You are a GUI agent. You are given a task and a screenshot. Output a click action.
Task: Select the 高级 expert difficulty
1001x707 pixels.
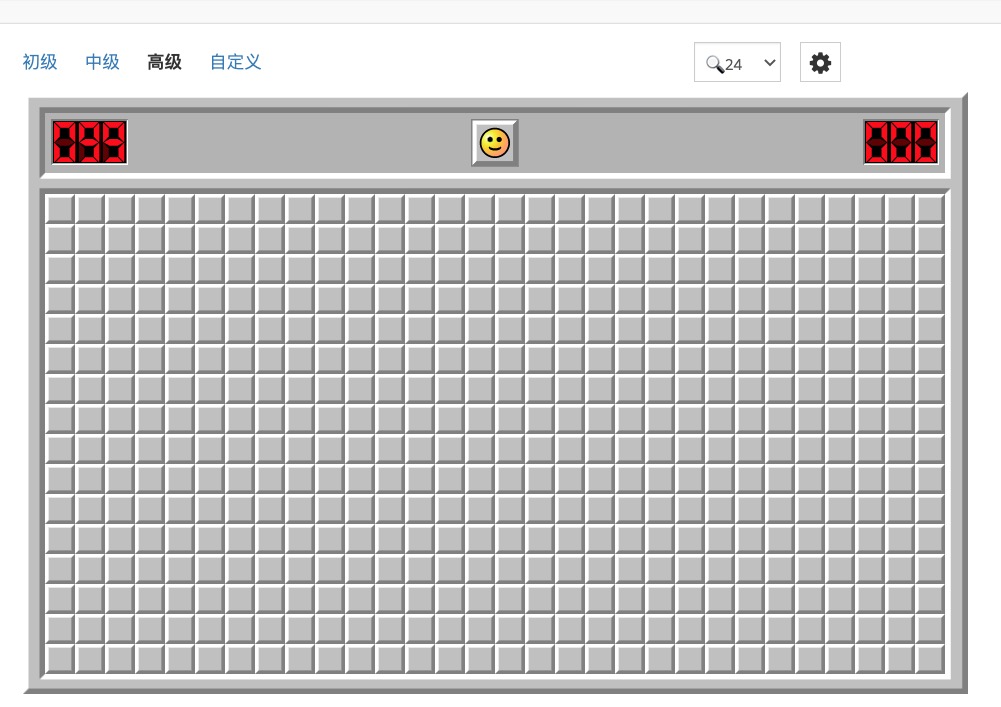tap(164, 62)
